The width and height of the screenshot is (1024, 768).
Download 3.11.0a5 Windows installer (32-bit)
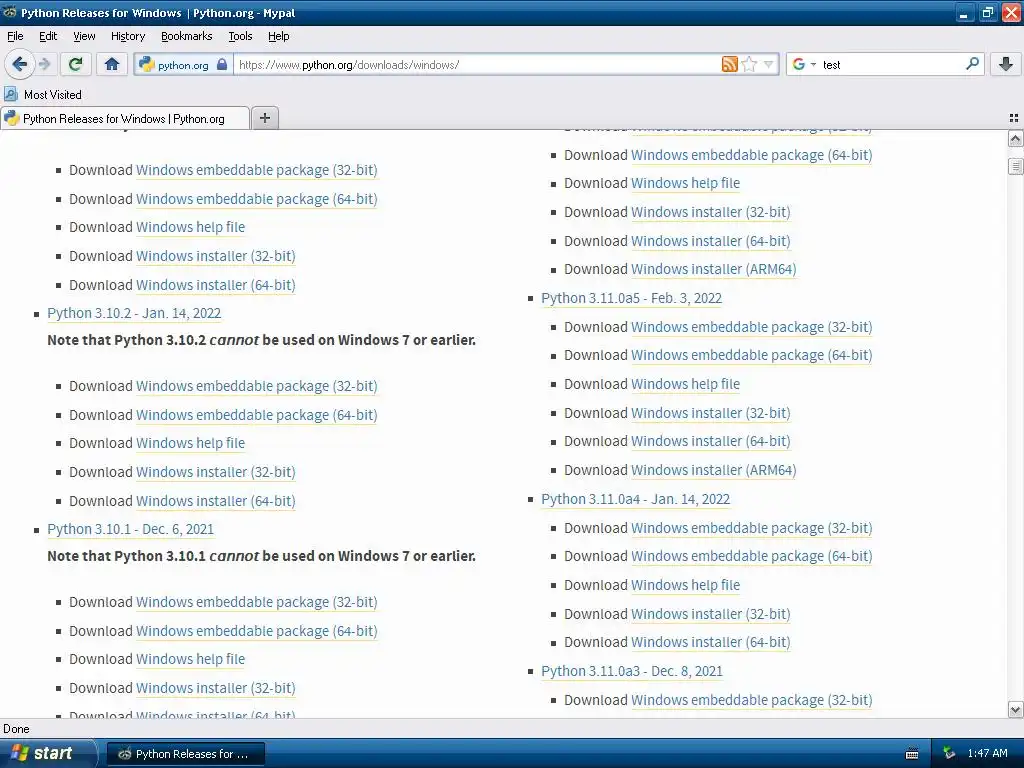tap(711, 413)
